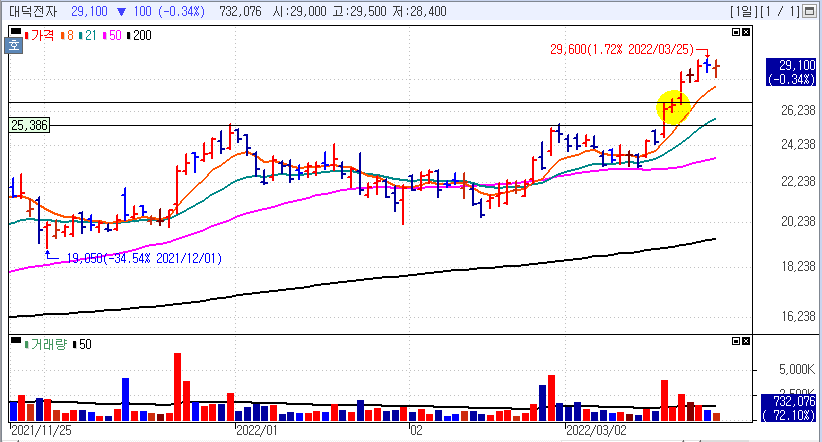Click the 16,238 price axis label
Viewport: 822px width, 442px height.
[798, 316]
